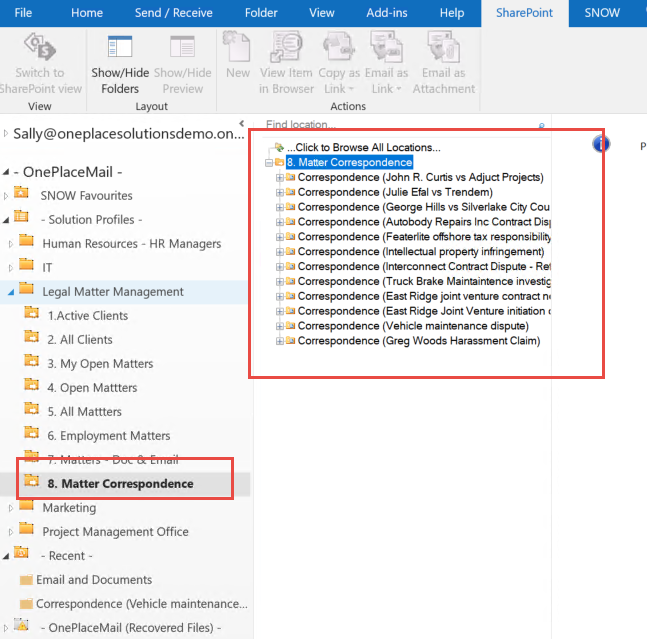Screen dimensions: 647x639
Task: Select Correspondence (Autobody Repairs Inc row
Action: click(424, 222)
